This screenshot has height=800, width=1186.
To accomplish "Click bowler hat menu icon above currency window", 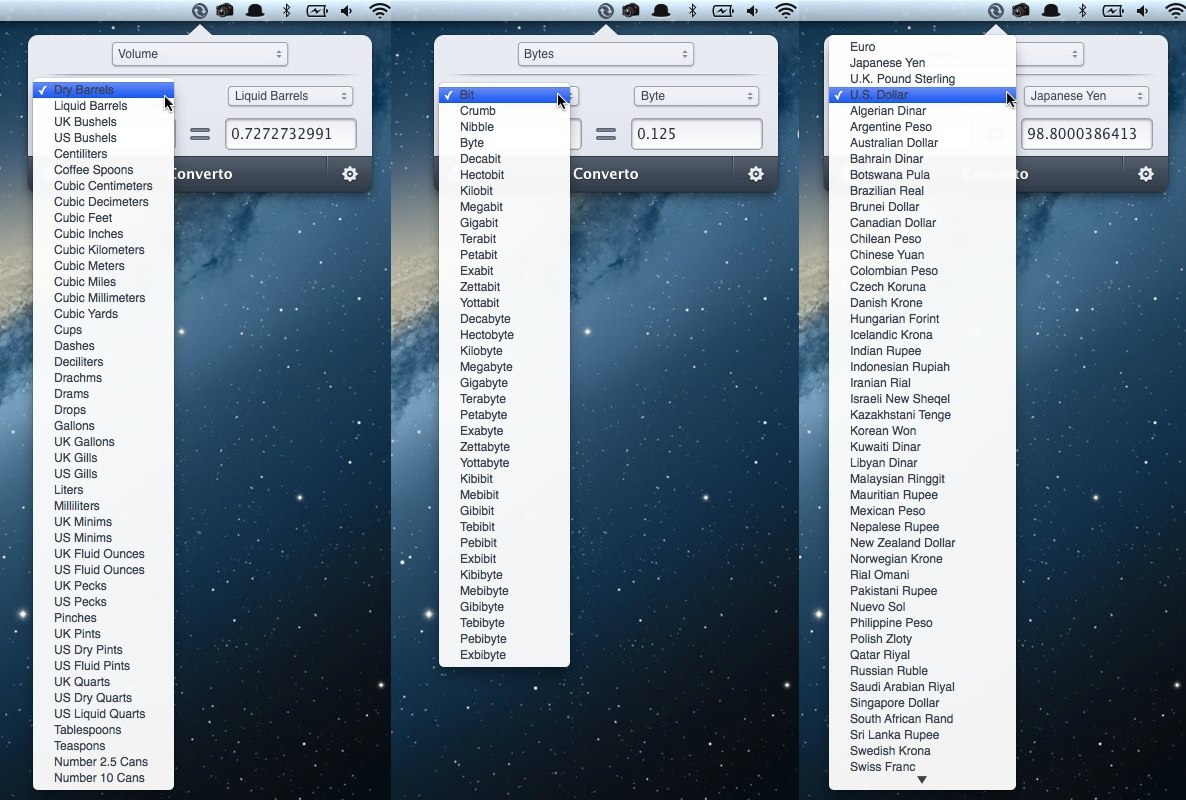I will pos(1051,11).
